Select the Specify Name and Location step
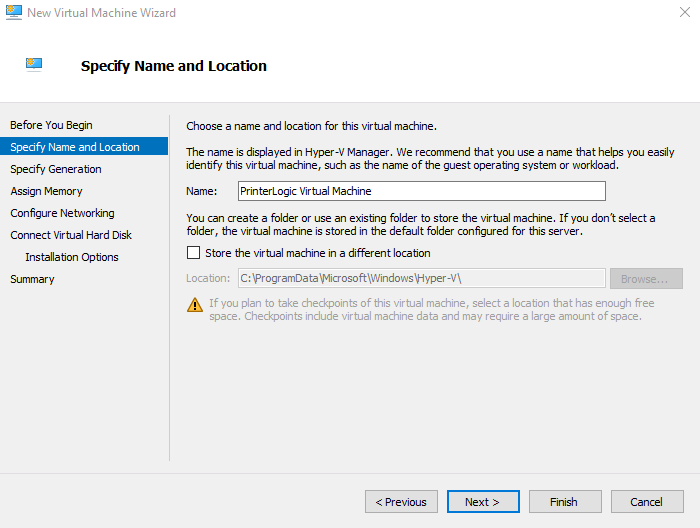700x528 pixels. click(x=84, y=147)
